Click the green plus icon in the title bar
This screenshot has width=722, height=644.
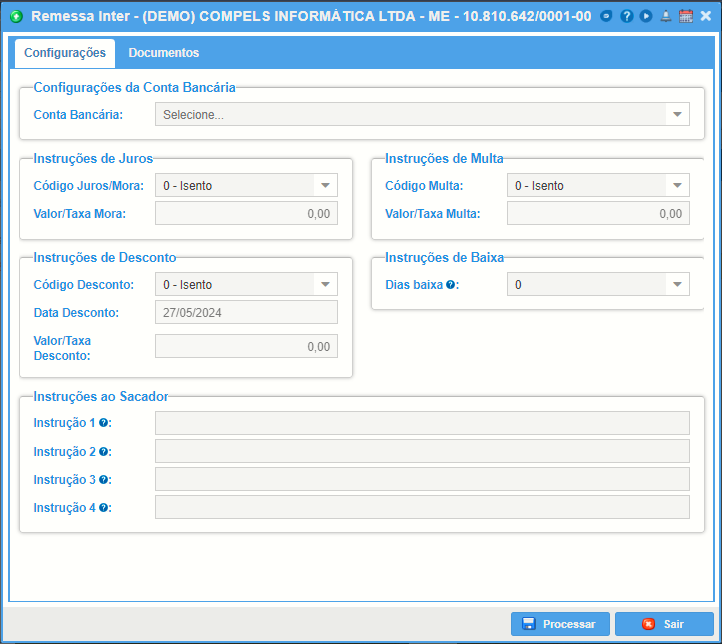click(x=16, y=17)
